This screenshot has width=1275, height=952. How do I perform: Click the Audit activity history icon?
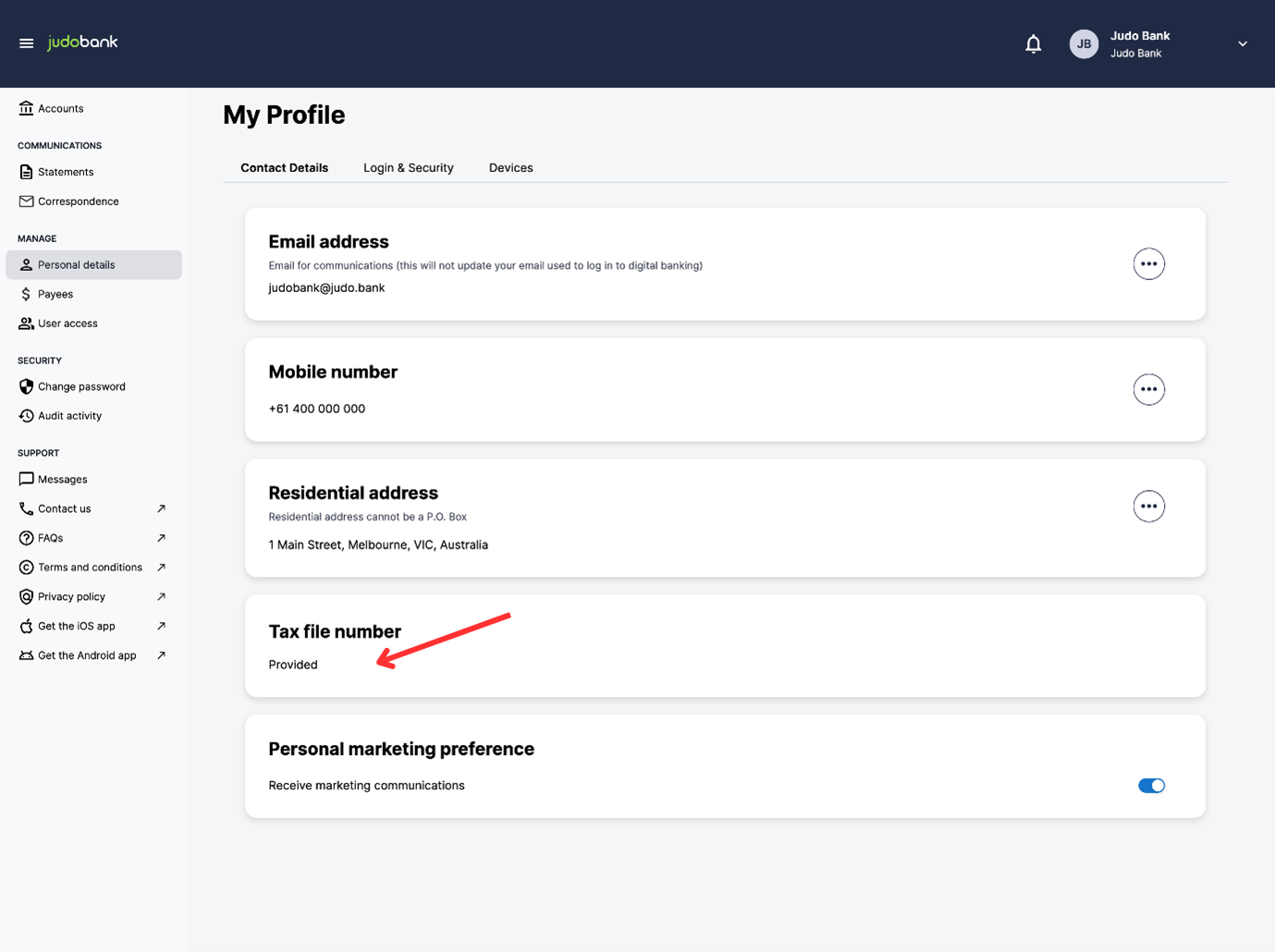[x=26, y=416]
